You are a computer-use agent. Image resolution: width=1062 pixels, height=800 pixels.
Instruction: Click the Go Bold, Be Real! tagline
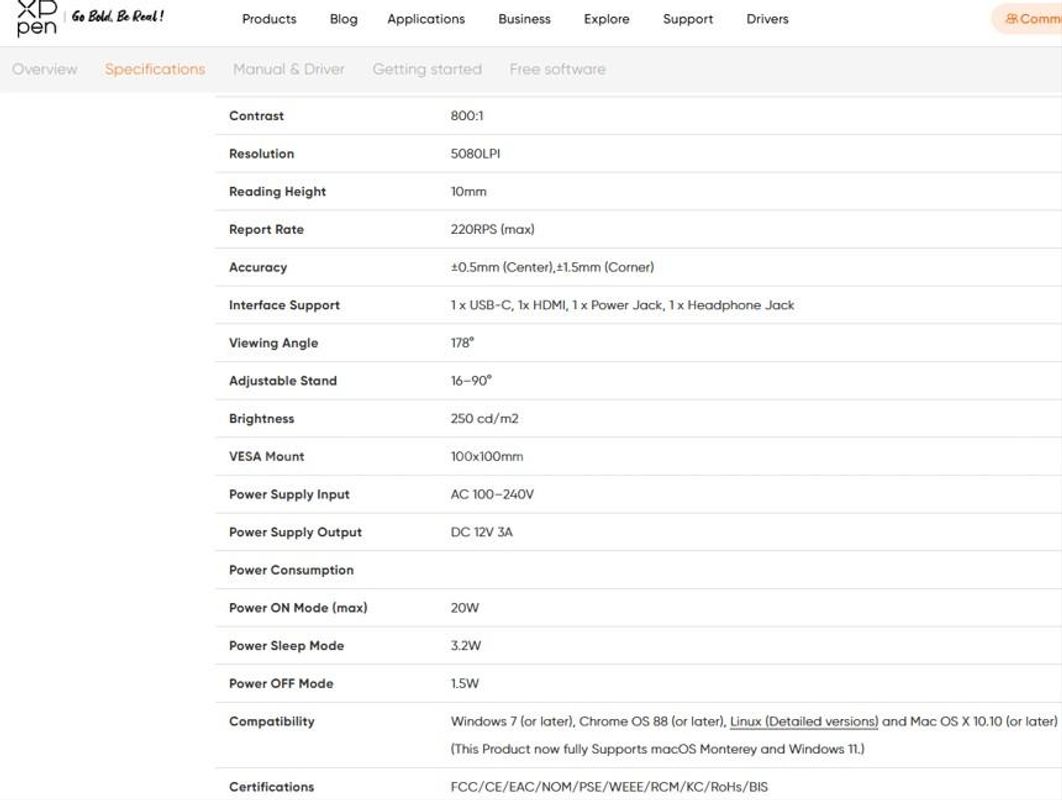118,16
